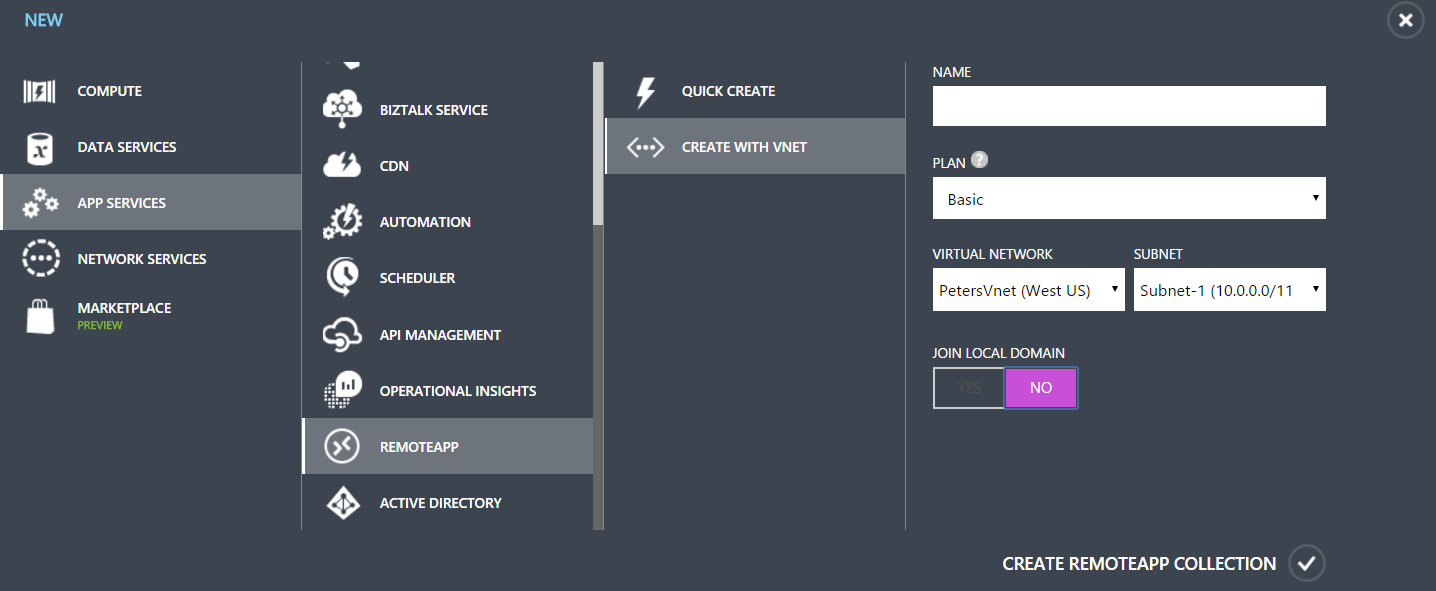Click the Active Directory diamond icon
Screen dimensions: 1436x591
[342, 503]
